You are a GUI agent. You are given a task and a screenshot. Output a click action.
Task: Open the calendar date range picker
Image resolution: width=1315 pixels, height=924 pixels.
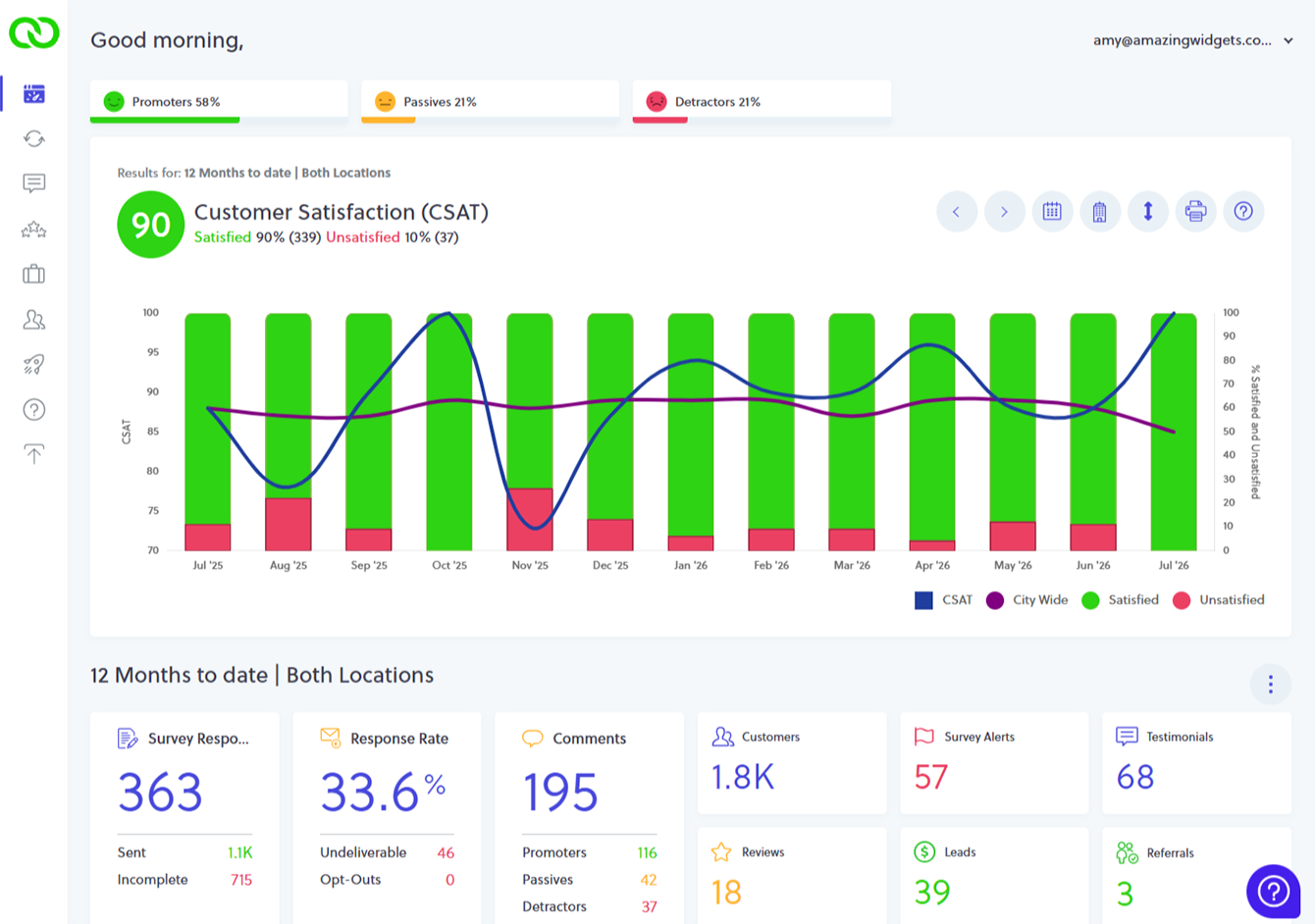click(x=1052, y=211)
